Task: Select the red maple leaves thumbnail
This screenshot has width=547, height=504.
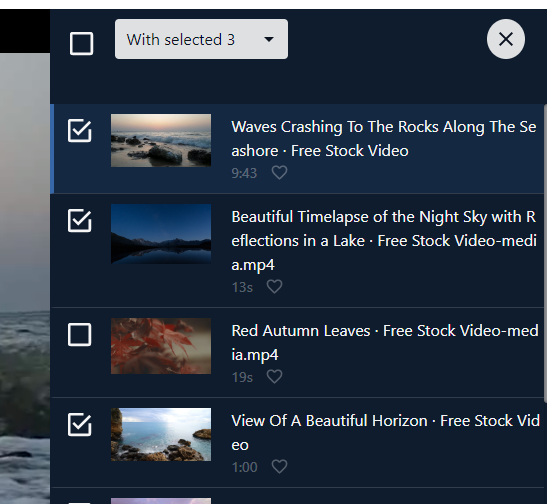Action: pos(161,346)
